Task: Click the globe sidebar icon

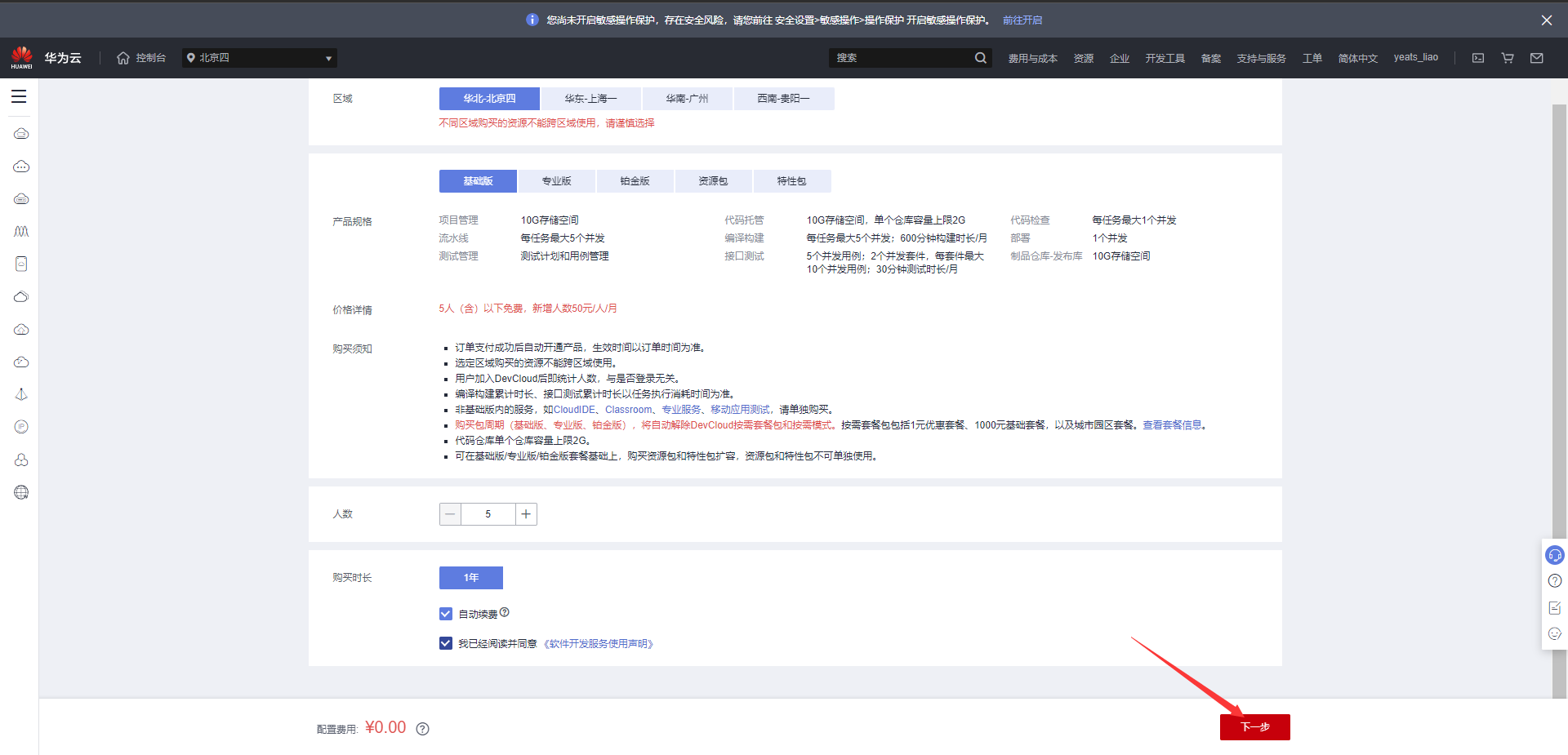Action: pos(21,492)
